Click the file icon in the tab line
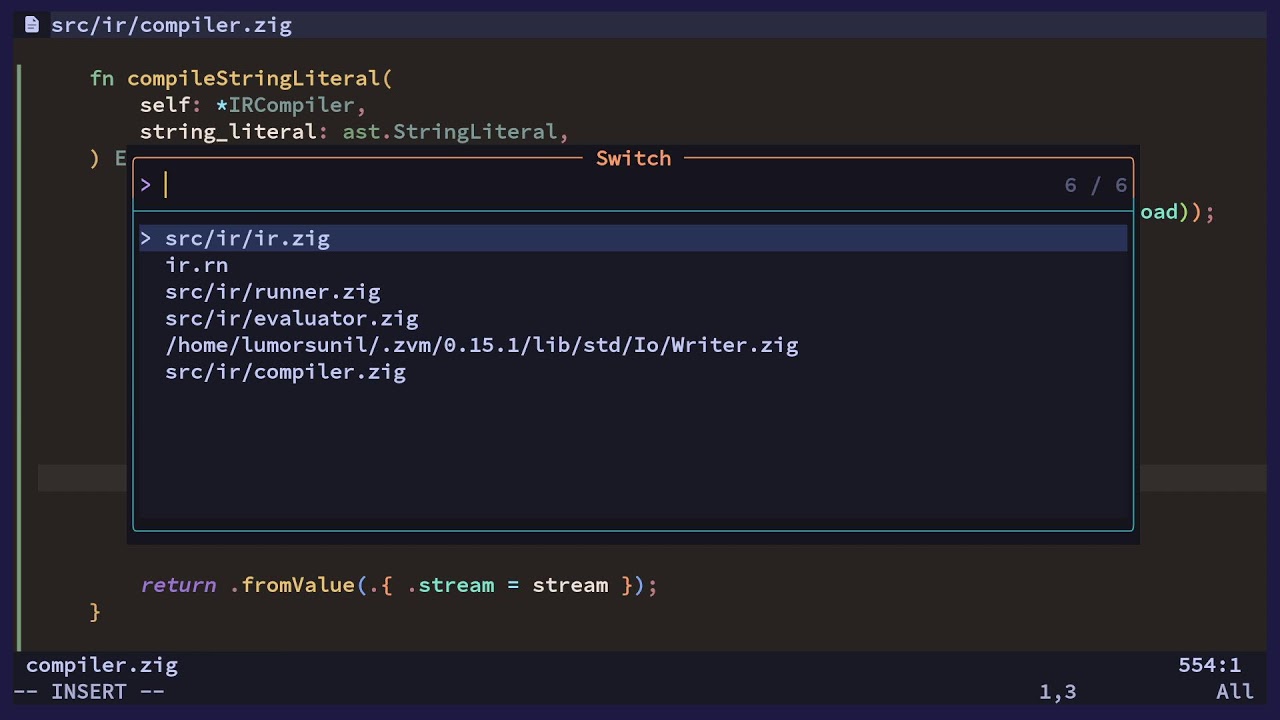This screenshot has height=720, width=1280. click(x=32, y=25)
